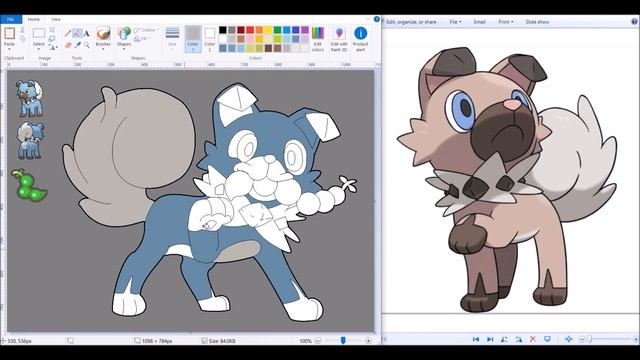This screenshot has height=360, width=640.
Task: Click zoom out minus in Paint status bar
Action: [x=318, y=340]
